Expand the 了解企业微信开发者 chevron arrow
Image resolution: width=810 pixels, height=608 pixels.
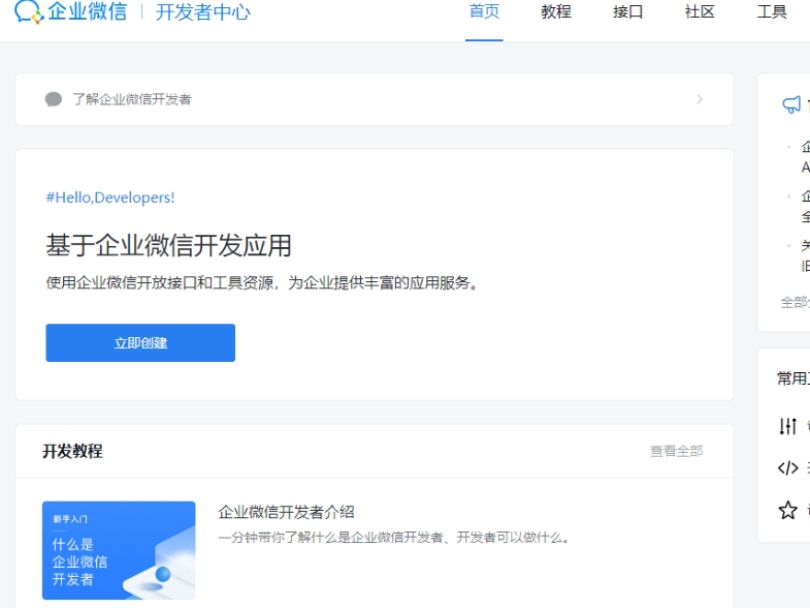coord(699,99)
